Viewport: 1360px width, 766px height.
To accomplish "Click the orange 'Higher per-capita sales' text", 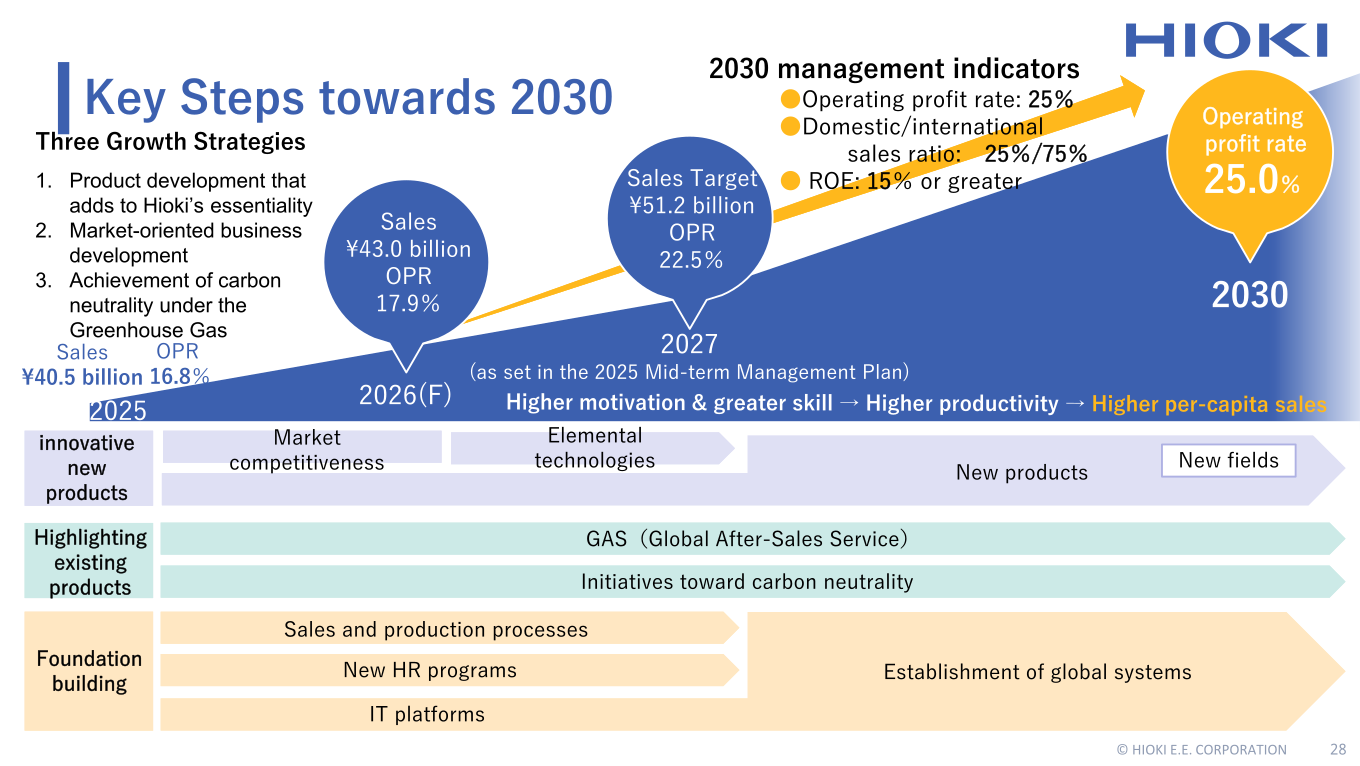I will tap(1209, 404).
